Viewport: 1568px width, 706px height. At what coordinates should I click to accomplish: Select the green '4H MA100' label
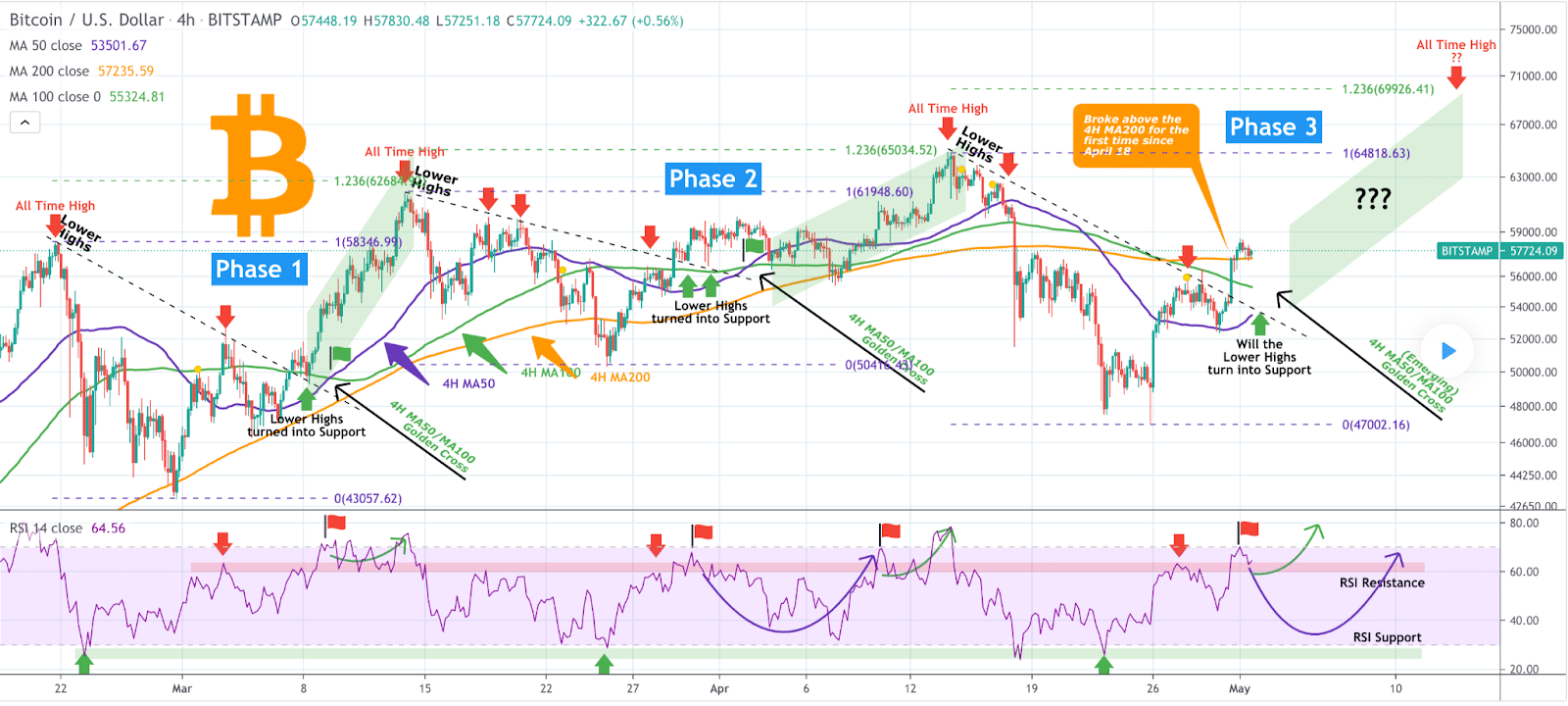click(551, 373)
